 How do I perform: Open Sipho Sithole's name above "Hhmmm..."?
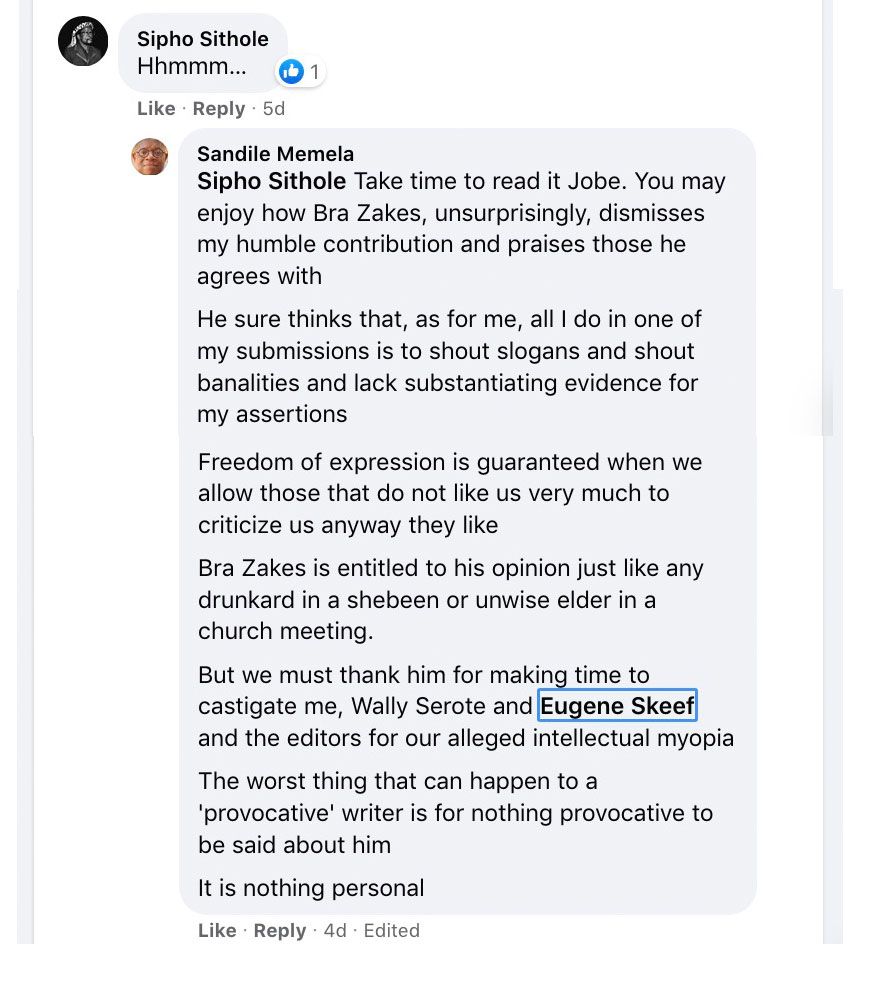[x=202, y=39]
